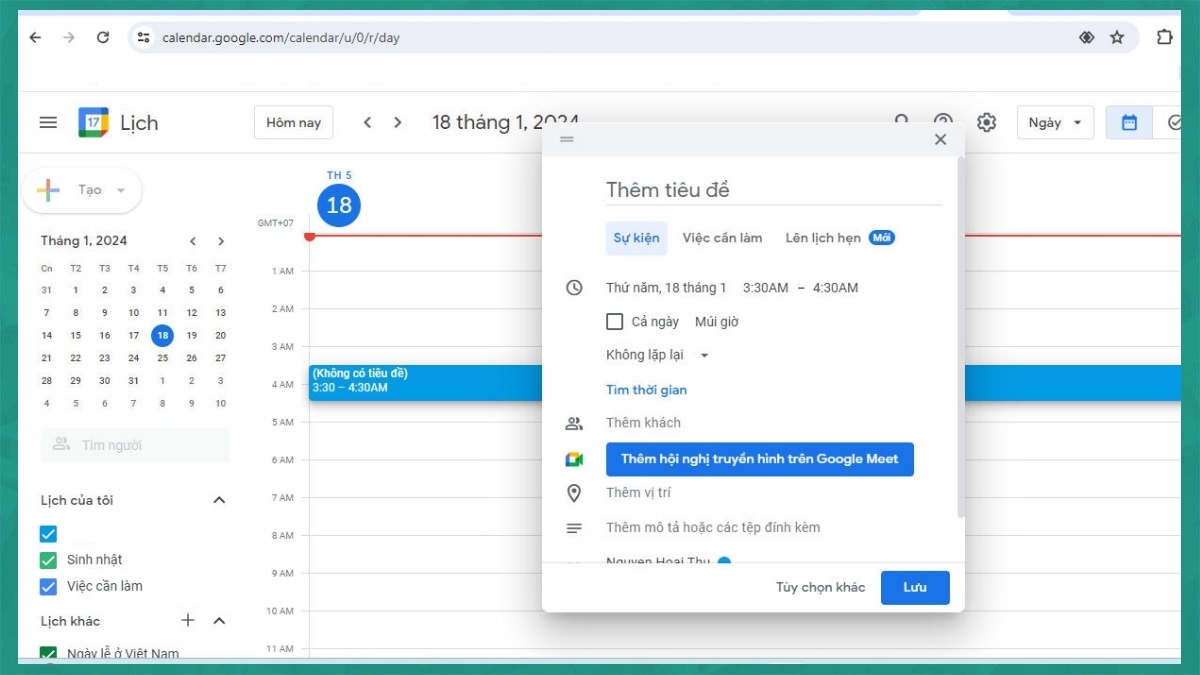Toggle the Việc cần làm calendar visibility
This screenshot has width=1200, height=675.
(46, 586)
